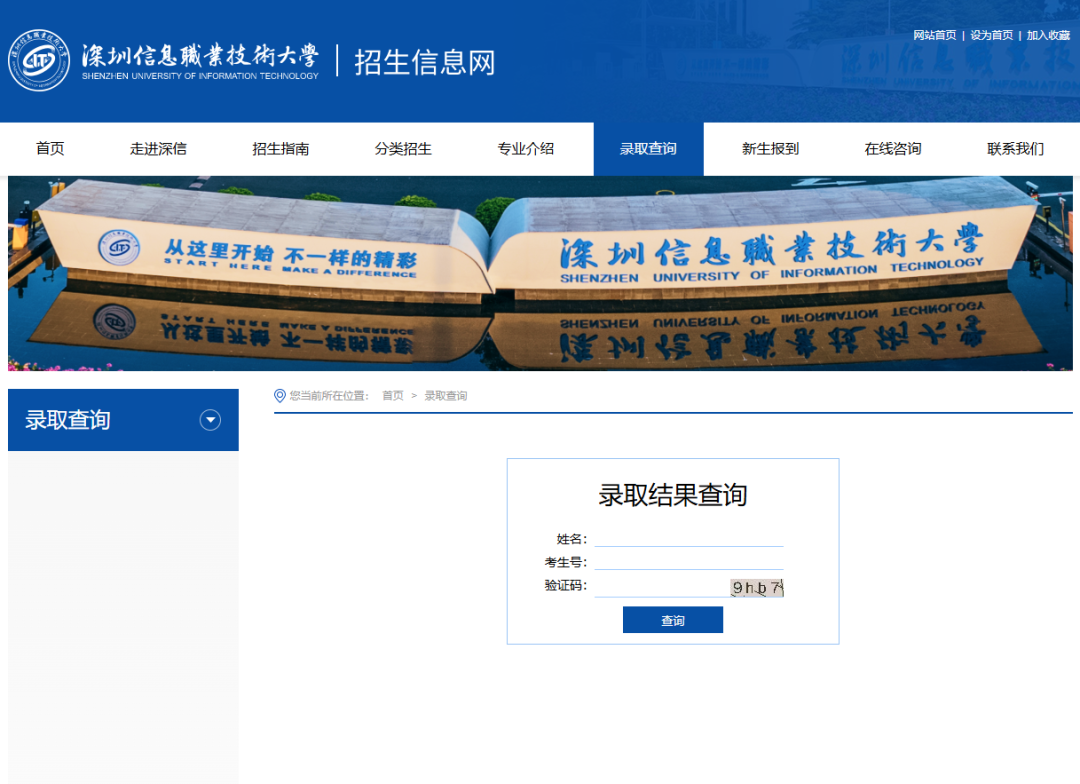The image size is (1080, 784).
Task: Focus the 姓名 input field
Action: pos(689,539)
